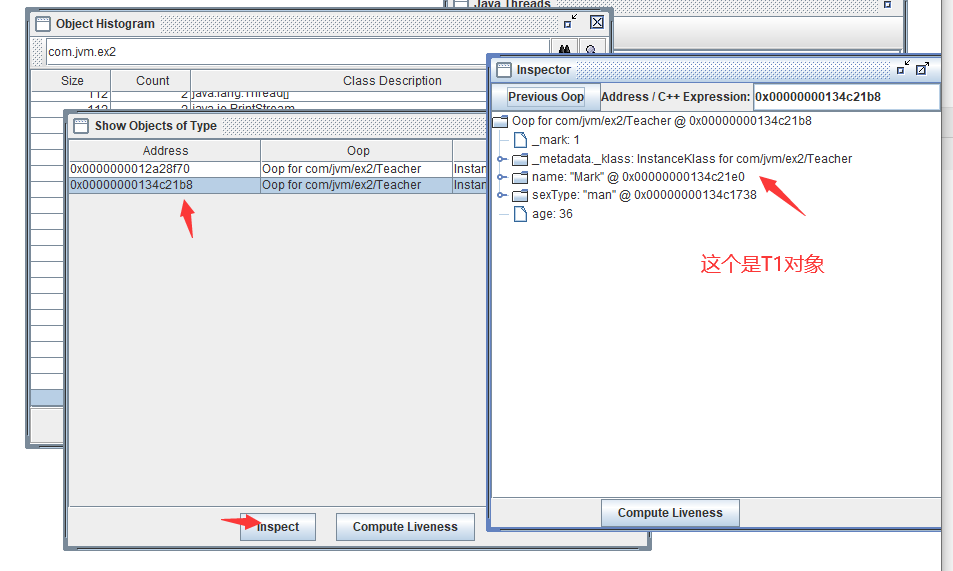Screen dimensions: 953x571
Task: Select the name: "Mark" tree item
Action: click(x=638, y=178)
